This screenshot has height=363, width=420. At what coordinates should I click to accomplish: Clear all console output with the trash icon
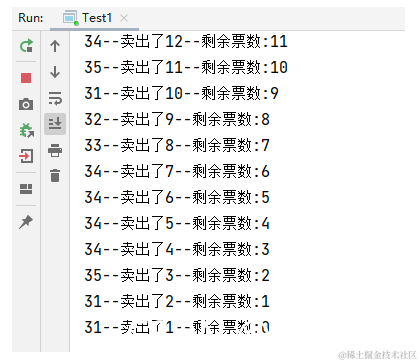(x=55, y=176)
